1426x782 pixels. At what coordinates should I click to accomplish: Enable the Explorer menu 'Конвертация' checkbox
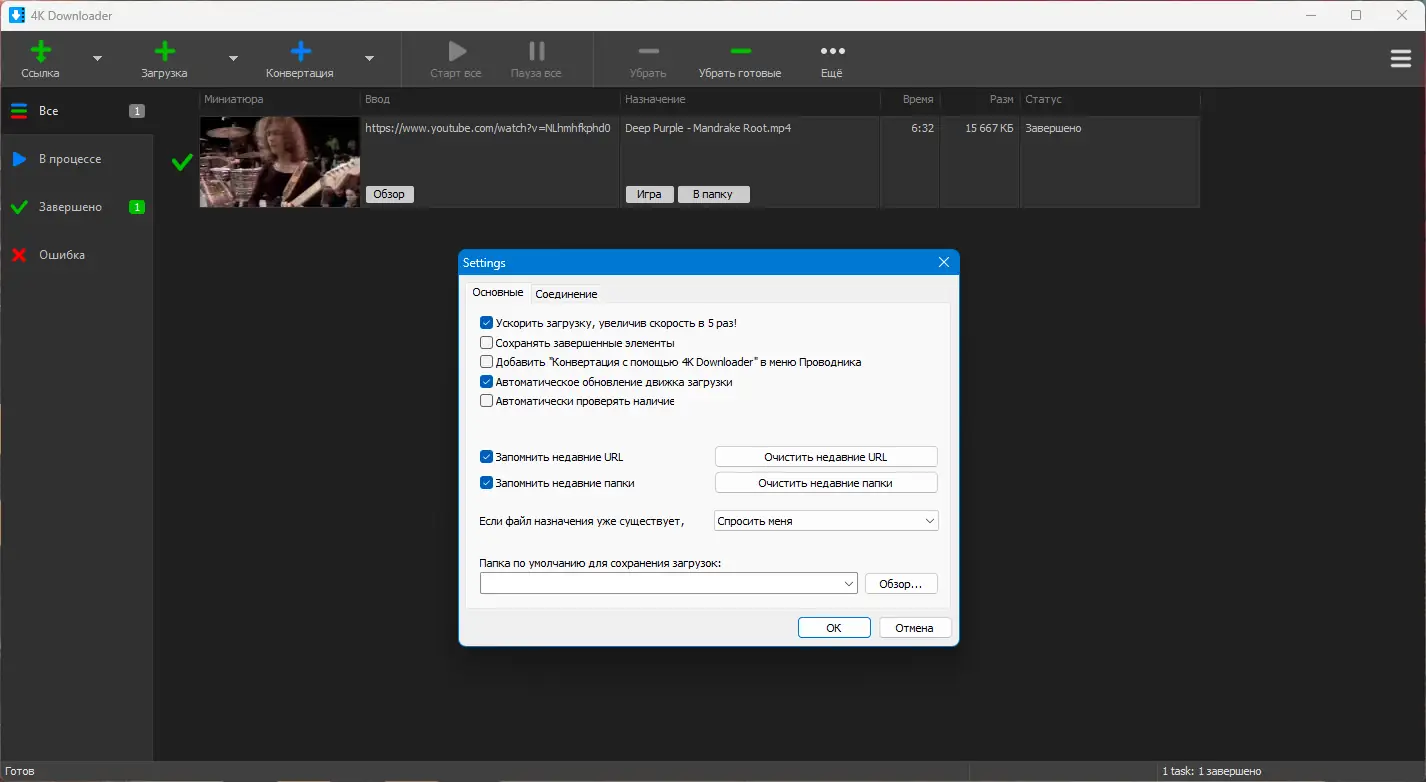487,362
